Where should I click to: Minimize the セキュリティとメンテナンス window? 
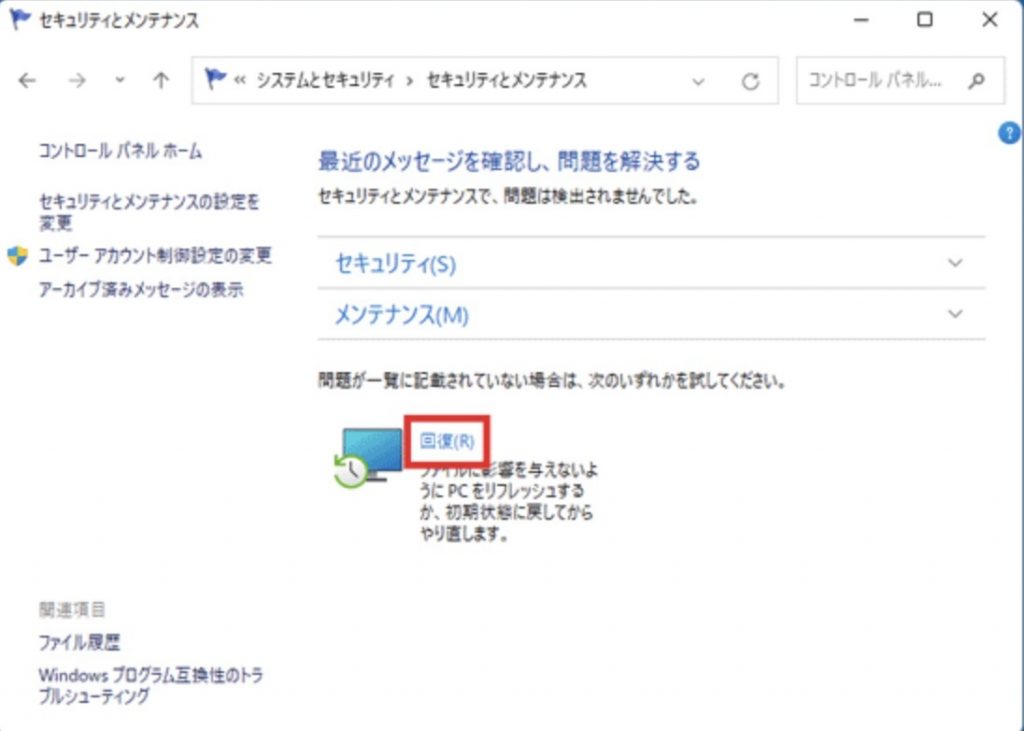pyautogui.click(x=861, y=20)
